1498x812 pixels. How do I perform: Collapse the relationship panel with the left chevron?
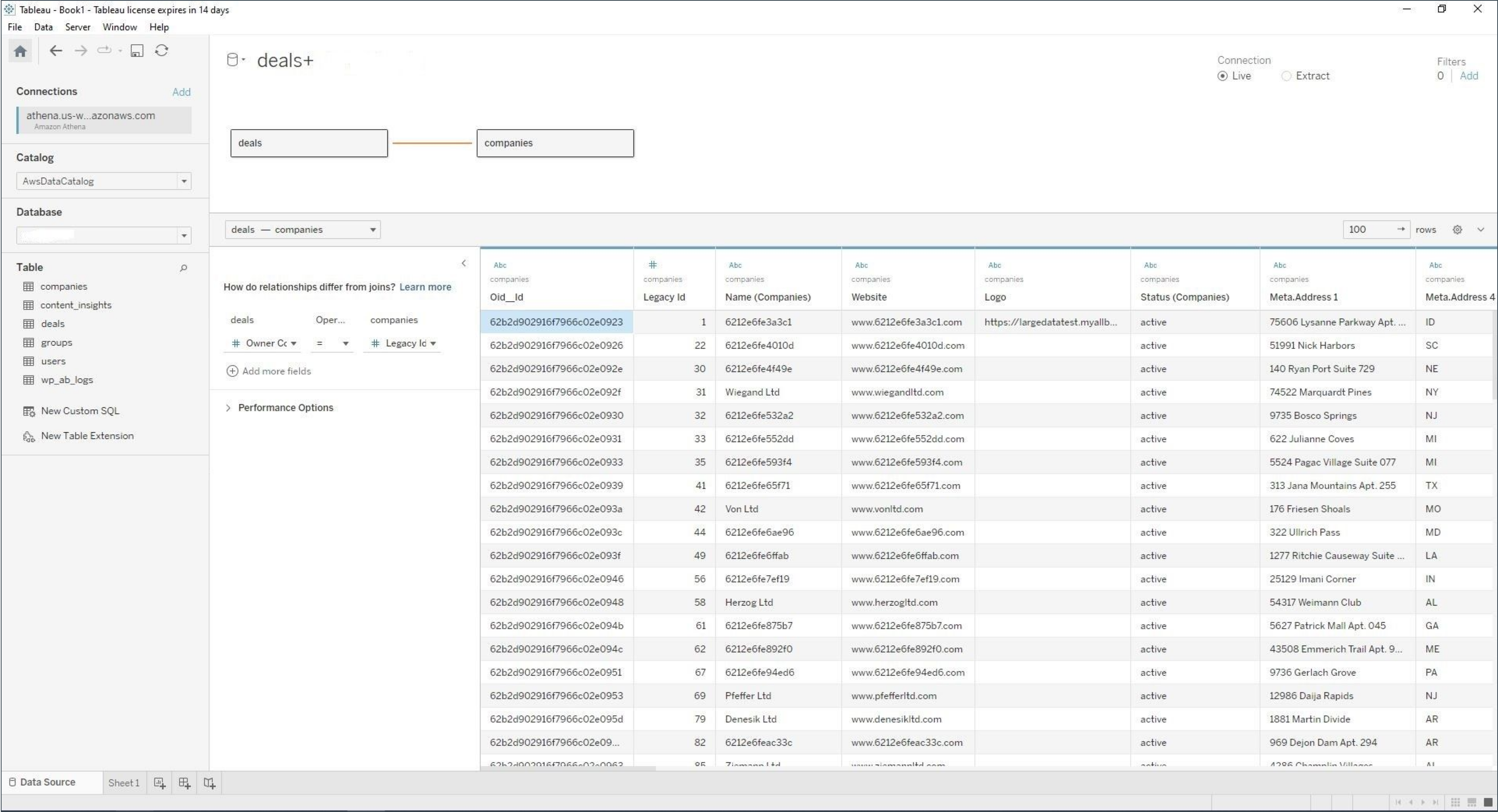point(463,263)
